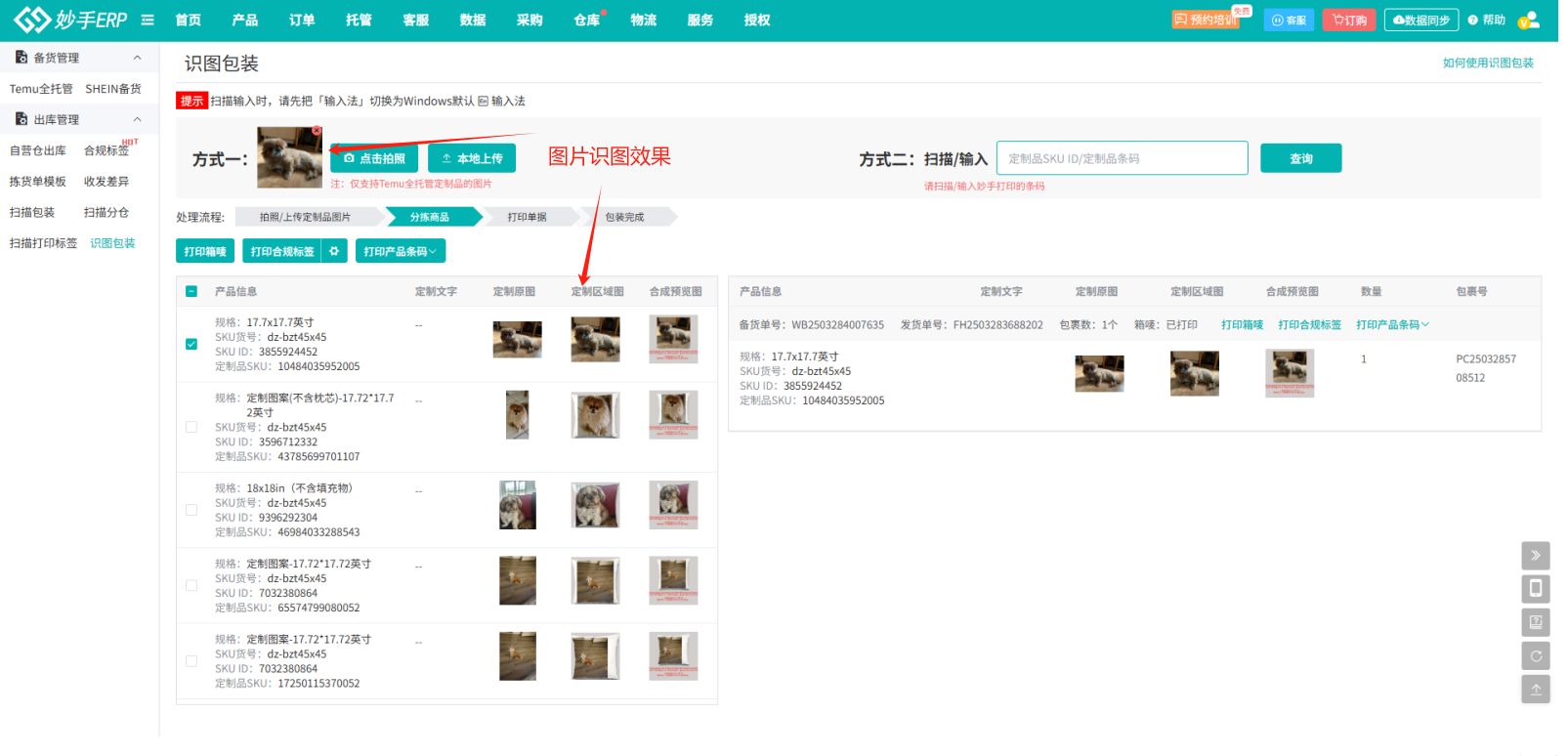Open 授权 top menu
The width and height of the screenshot is (1568, 756).
tap(757, 20)
